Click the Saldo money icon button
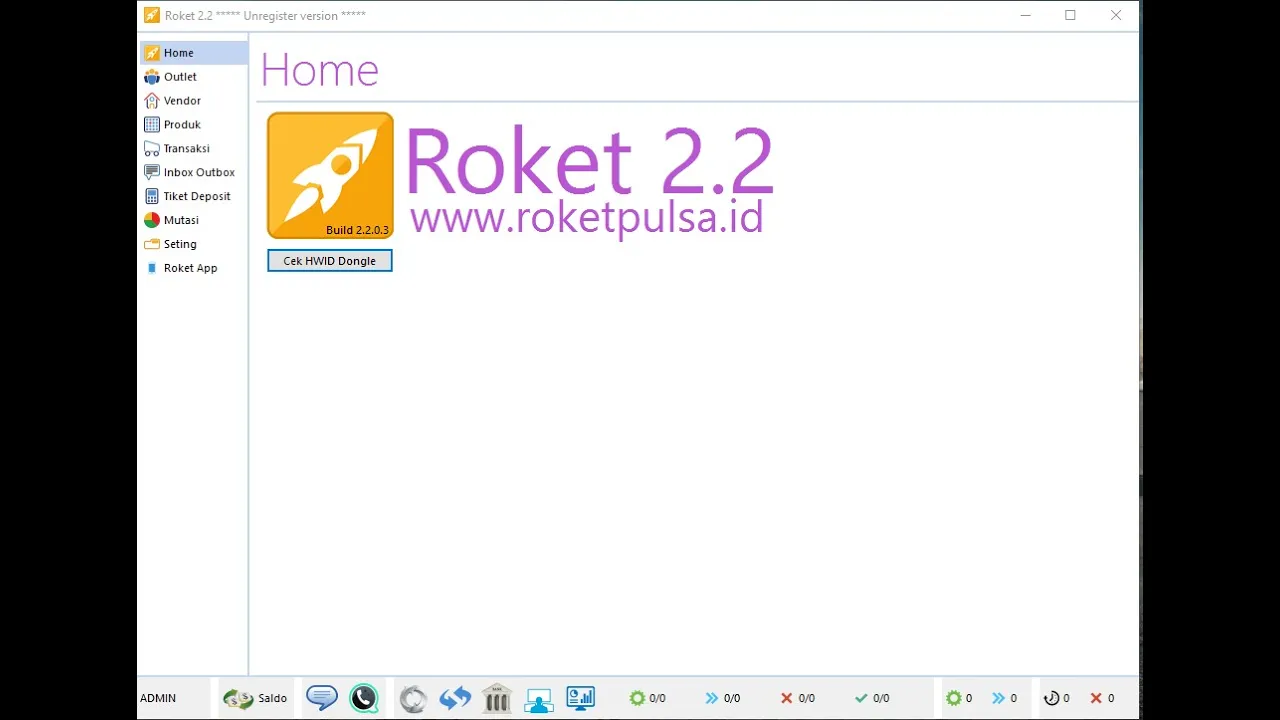This screenshot has height=720, width=1280. coord(255,698)
